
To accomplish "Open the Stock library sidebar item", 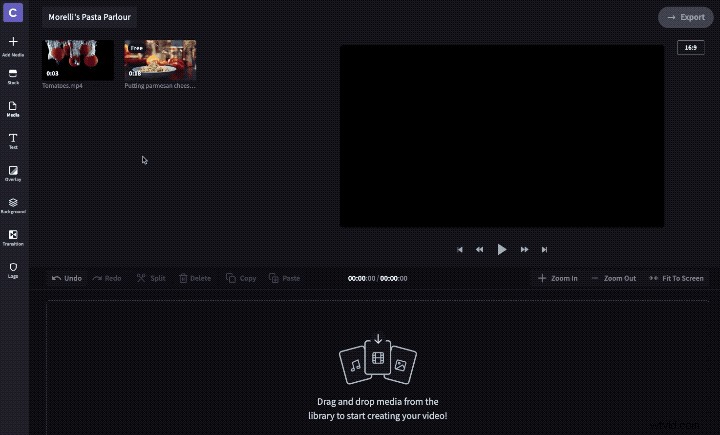I will [13, 77].
